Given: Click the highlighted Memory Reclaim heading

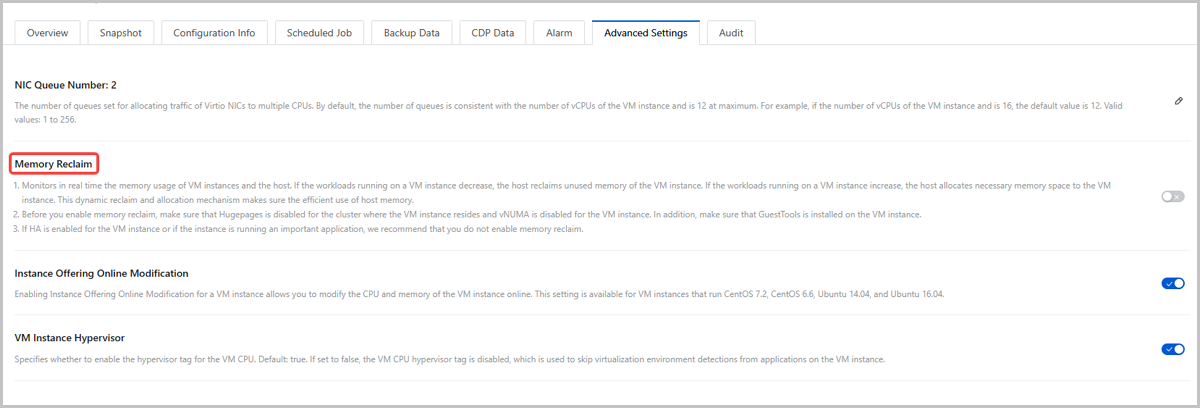Looking at the screenshot, I should click(55, 164).
